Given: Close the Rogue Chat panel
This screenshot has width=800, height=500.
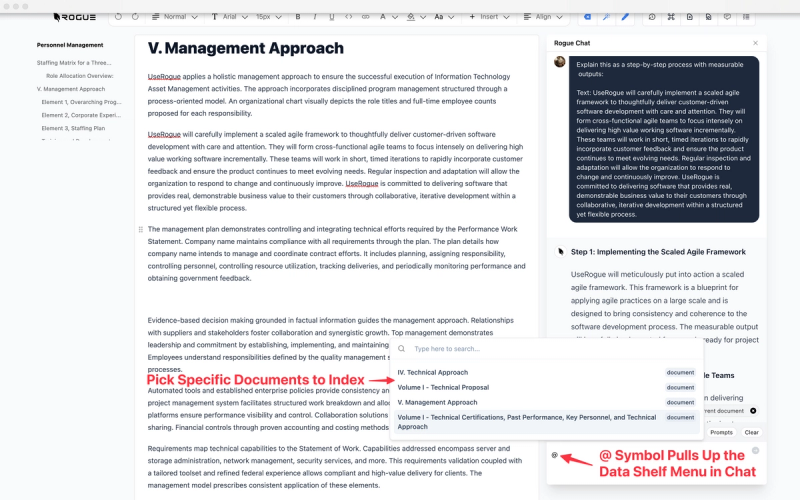Looking at the screenshot, I should pyautogui.click(x=756, y=43).
